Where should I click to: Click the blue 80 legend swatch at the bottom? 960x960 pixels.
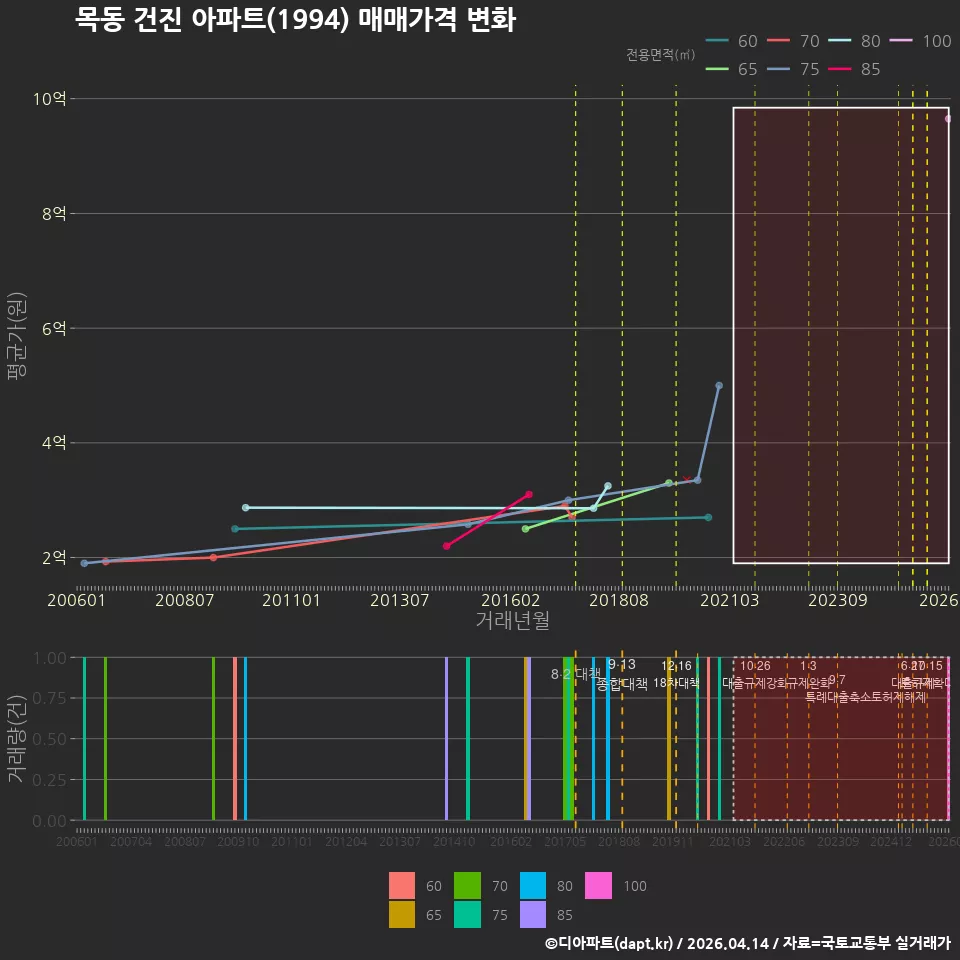[x=533, y=885]
